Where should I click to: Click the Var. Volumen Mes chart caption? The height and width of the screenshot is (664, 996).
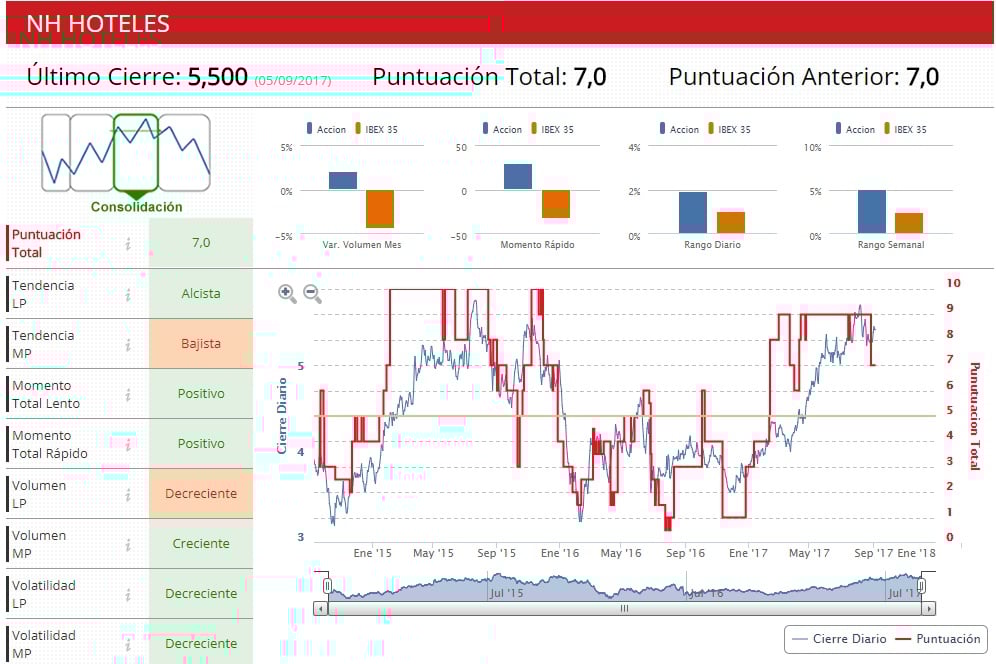(361, 245)
